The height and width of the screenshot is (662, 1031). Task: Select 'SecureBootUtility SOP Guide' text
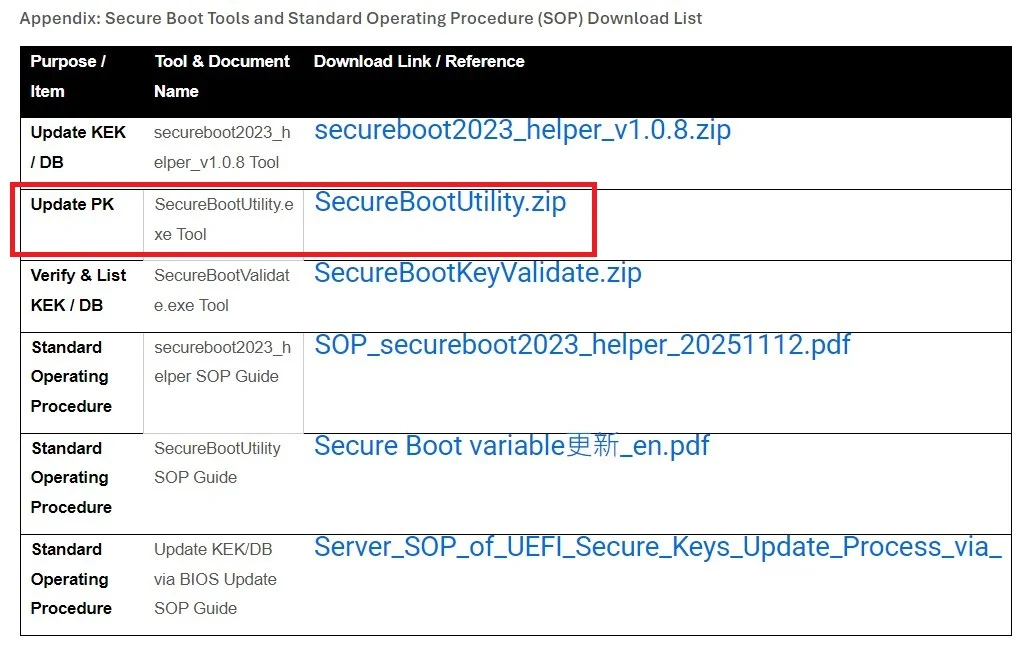[218, 463]
